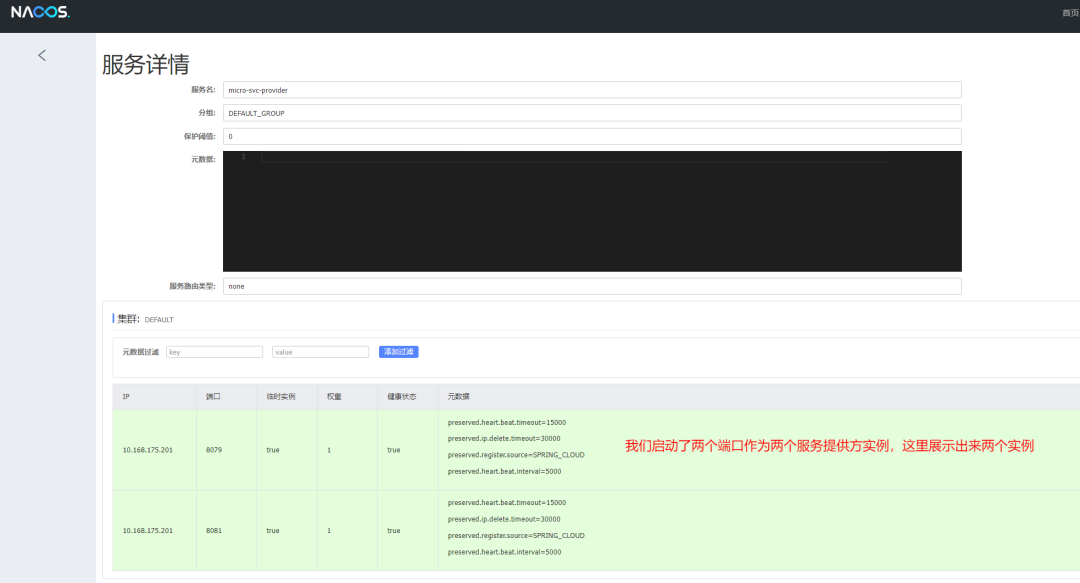This screenshot has height=583, width=1080.
Task: Click the metadata filter value input
Action: 320,352
